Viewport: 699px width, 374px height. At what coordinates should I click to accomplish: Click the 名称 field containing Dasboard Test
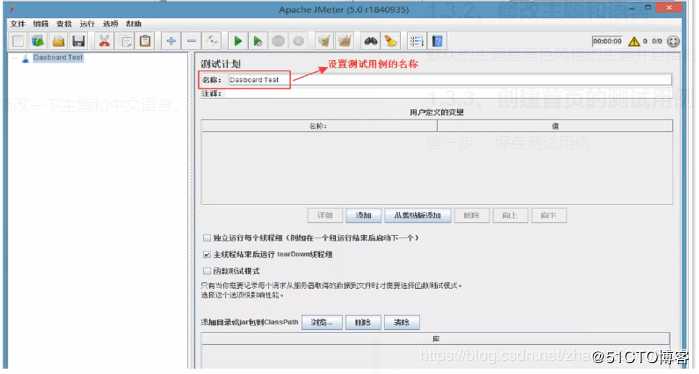449,80
